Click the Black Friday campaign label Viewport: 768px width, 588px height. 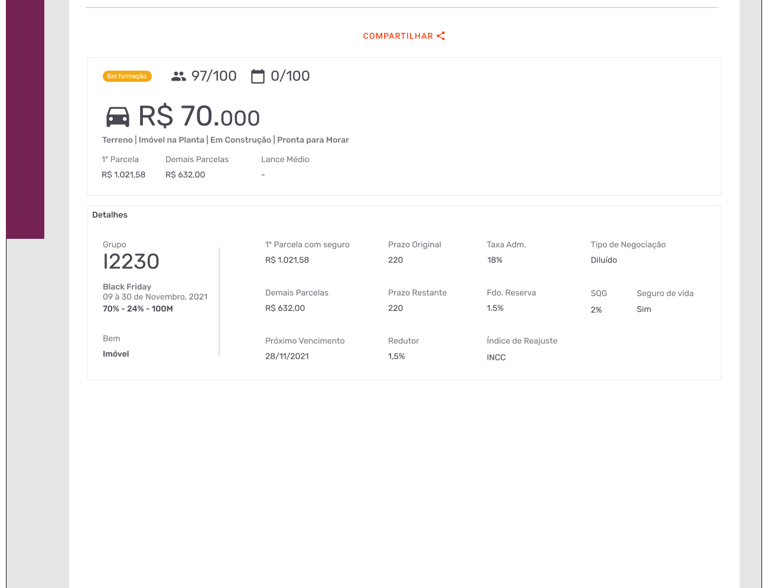(127, 287)
